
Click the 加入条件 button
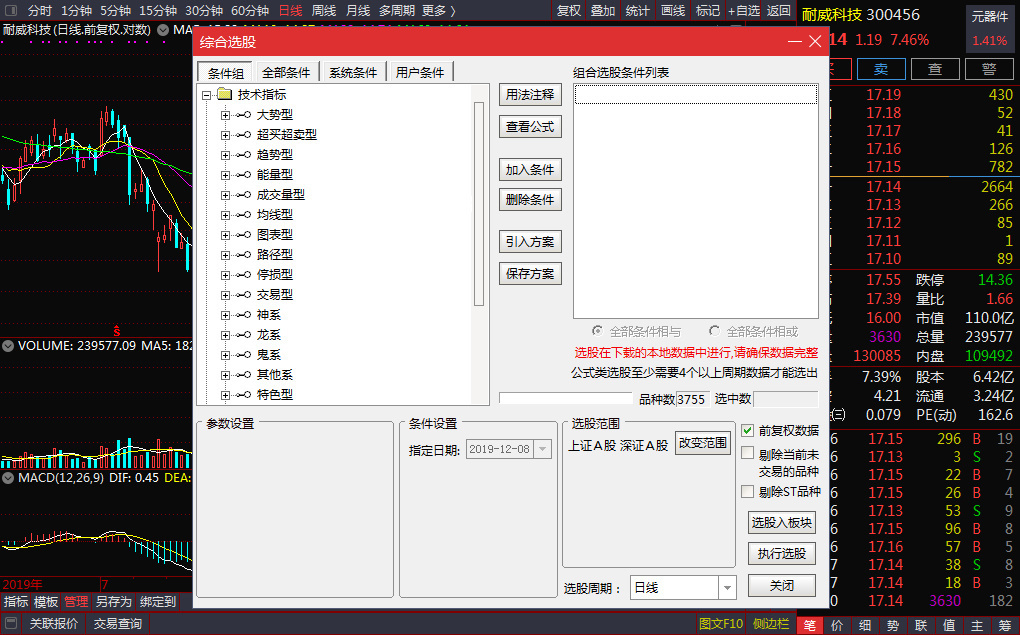(x=530, y=170)
